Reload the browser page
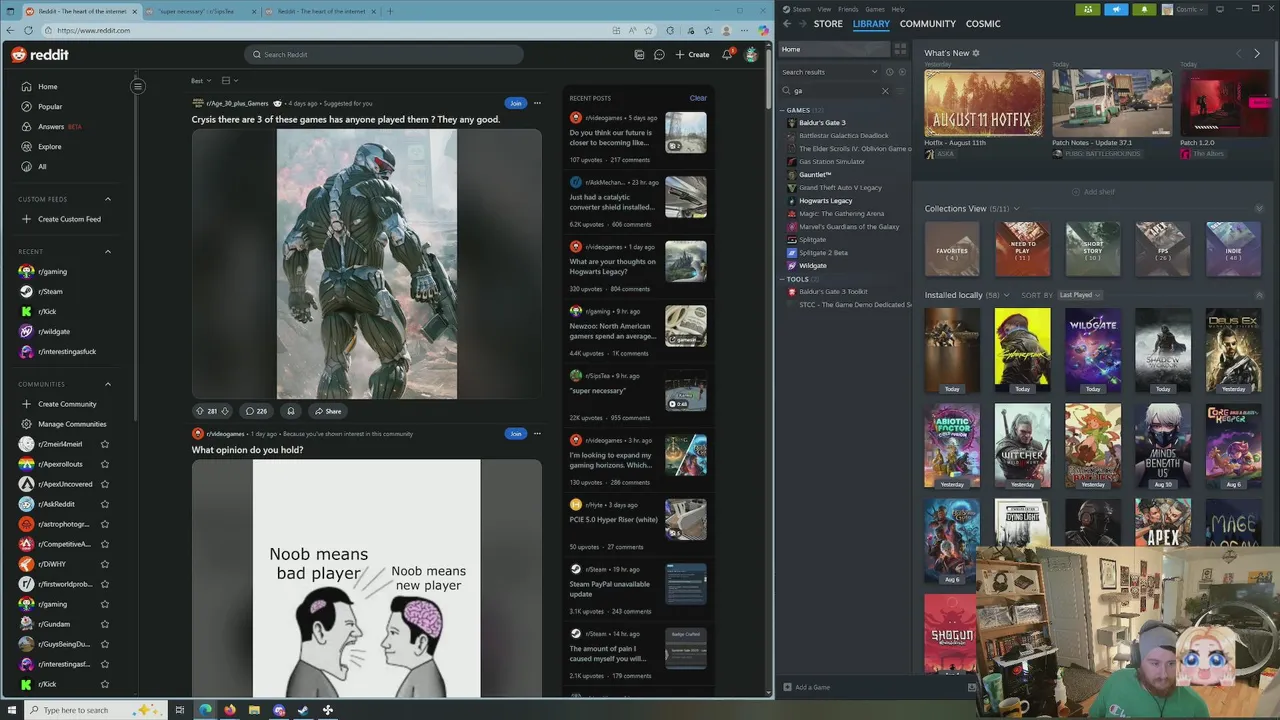The height and width of the screenshot is (720, 1280). pos(28,30)
